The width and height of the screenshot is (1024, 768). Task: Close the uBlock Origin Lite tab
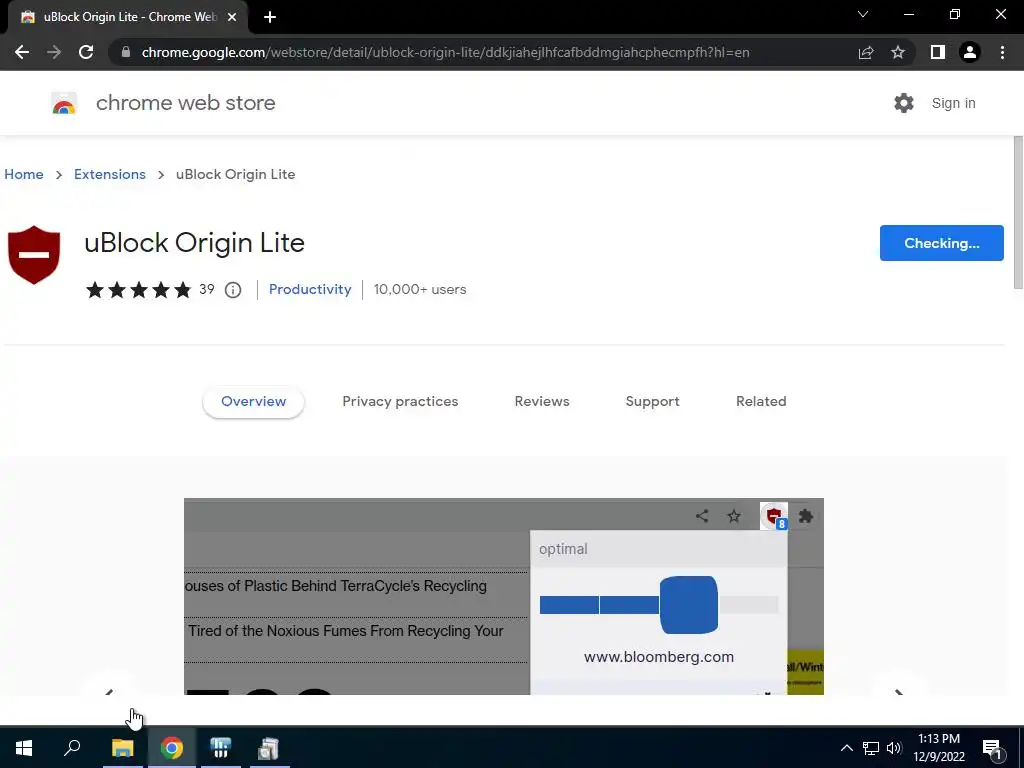[232, 17]
